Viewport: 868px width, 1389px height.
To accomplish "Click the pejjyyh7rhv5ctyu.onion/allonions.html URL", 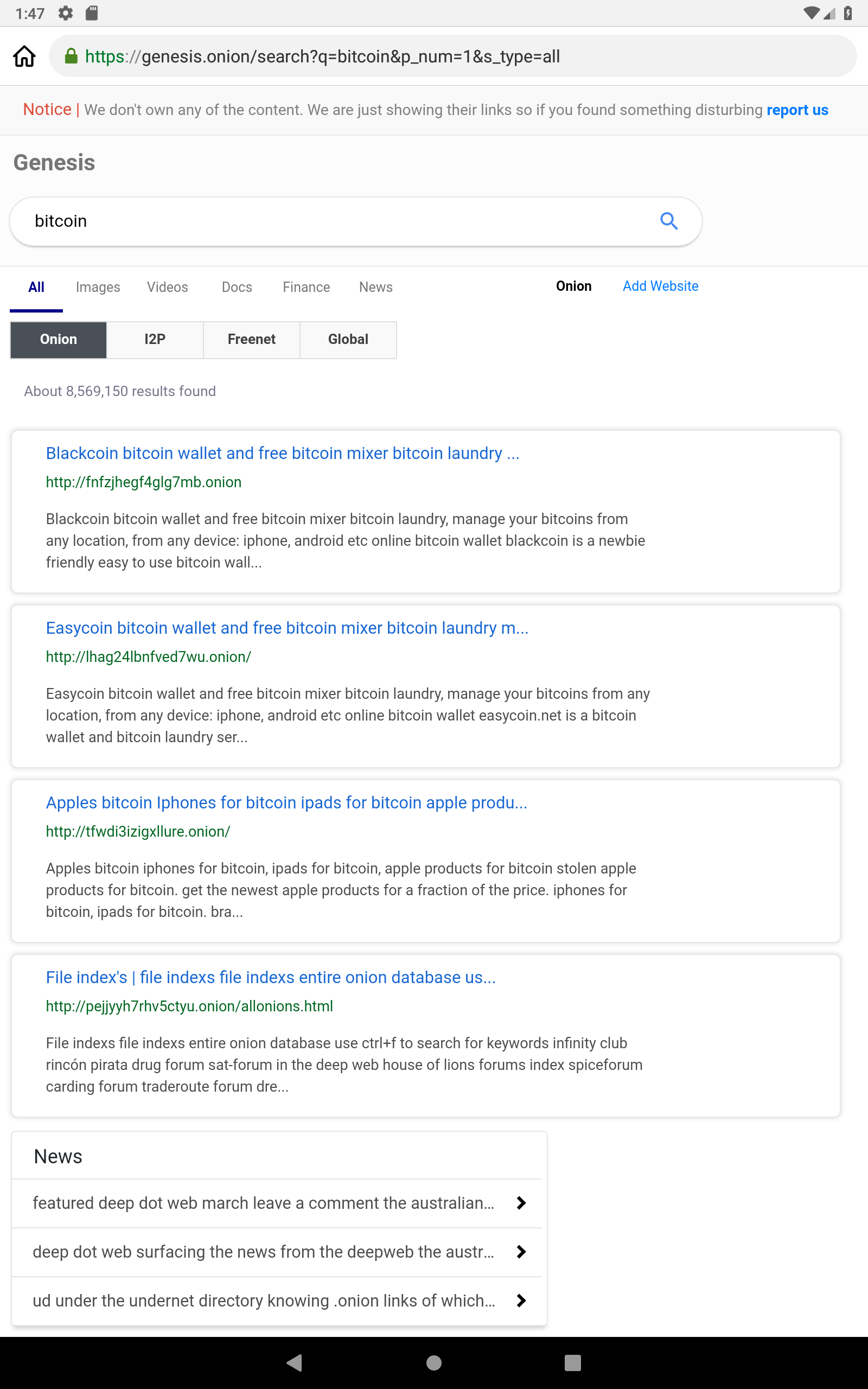I will pyautogui.click(x=189, y=1006).
